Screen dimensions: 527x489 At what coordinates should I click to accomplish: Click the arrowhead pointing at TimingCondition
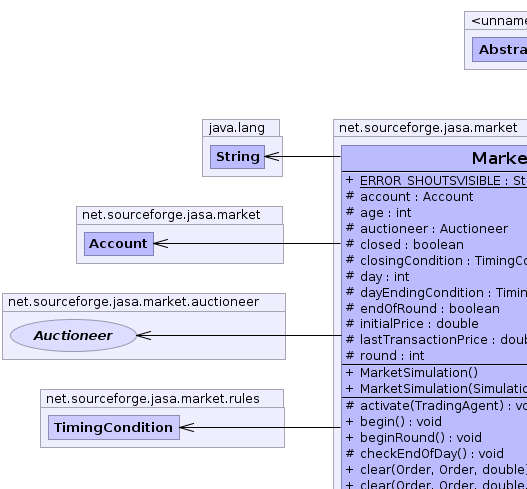click(x=187, y=427)
